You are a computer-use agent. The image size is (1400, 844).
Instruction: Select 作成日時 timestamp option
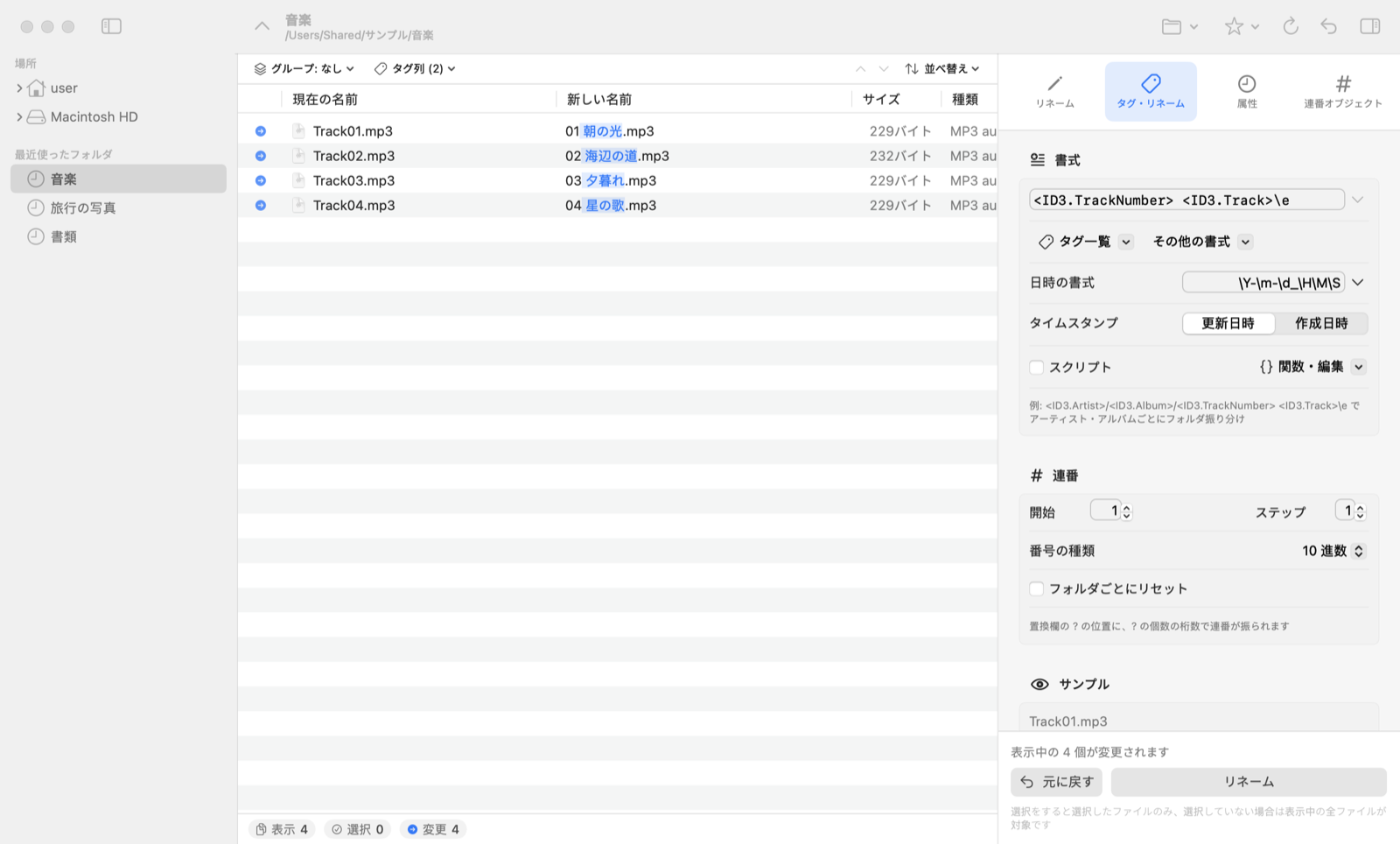tap(1321, 323)
